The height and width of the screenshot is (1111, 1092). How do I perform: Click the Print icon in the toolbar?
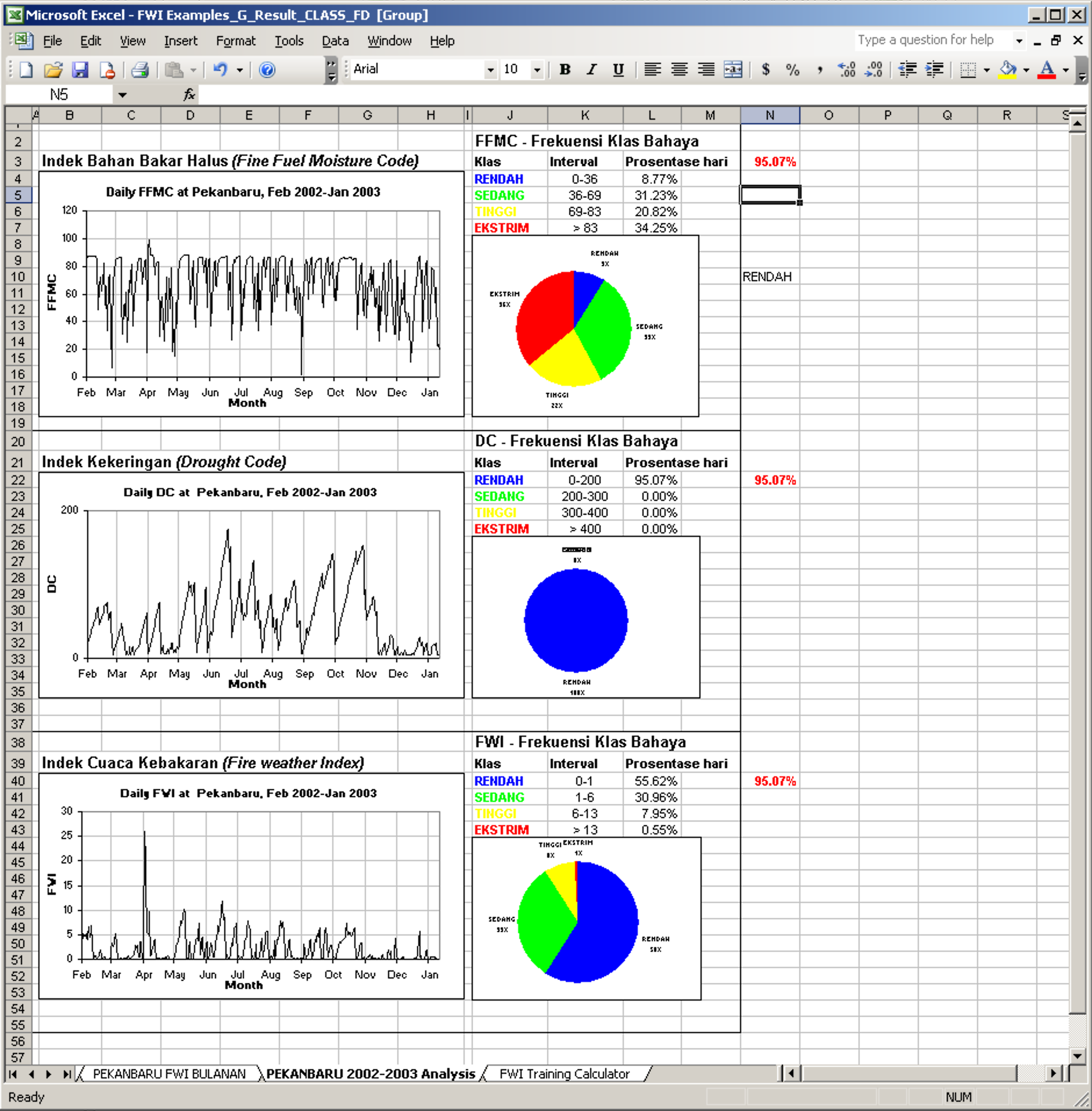(x=140, y=70)
